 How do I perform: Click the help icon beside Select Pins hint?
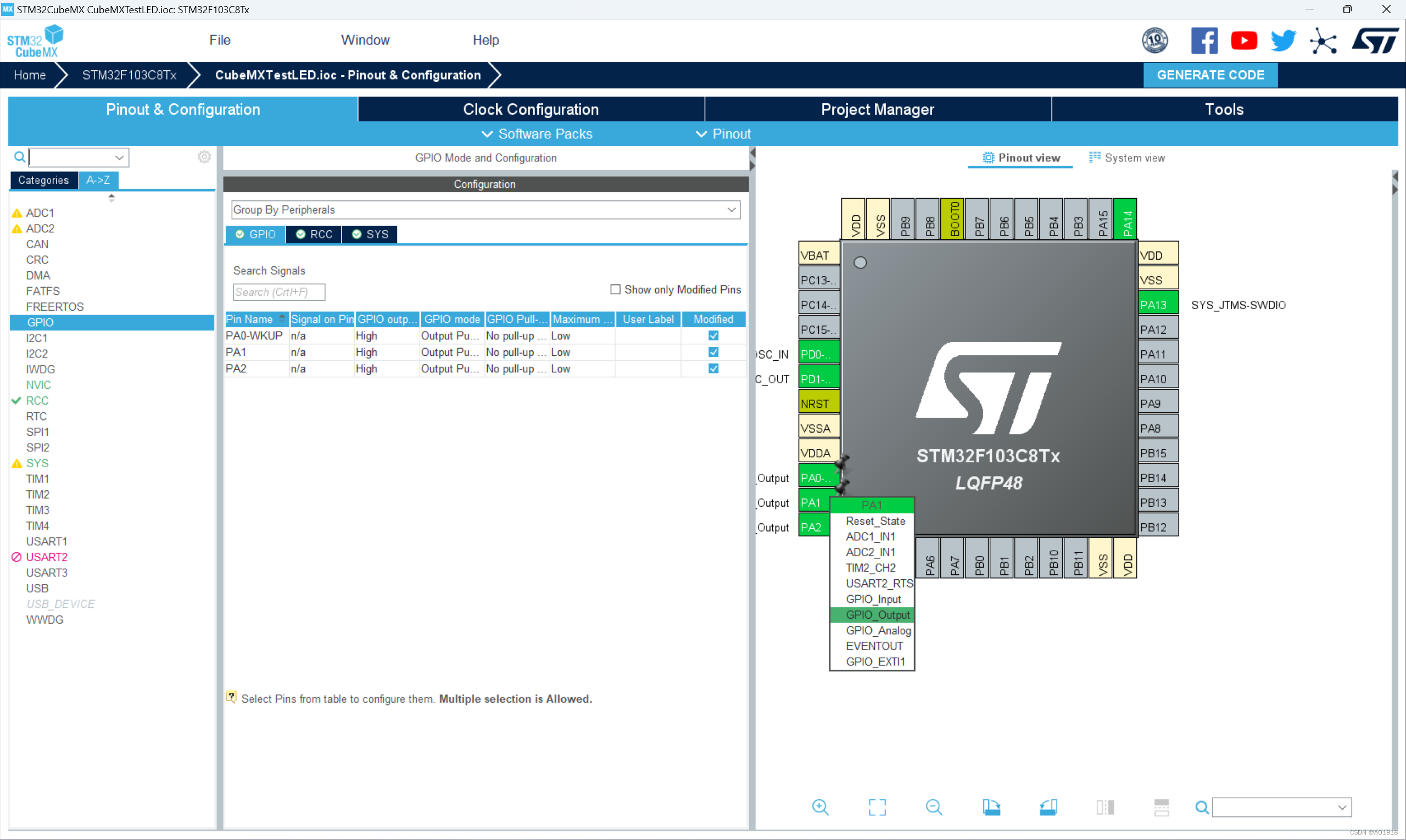(x=231, y=697)
